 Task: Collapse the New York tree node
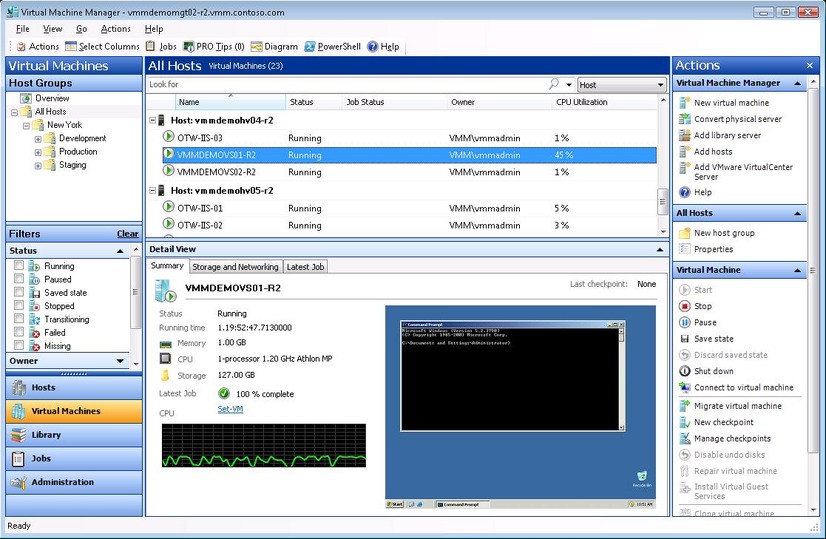tap(26, 126)
